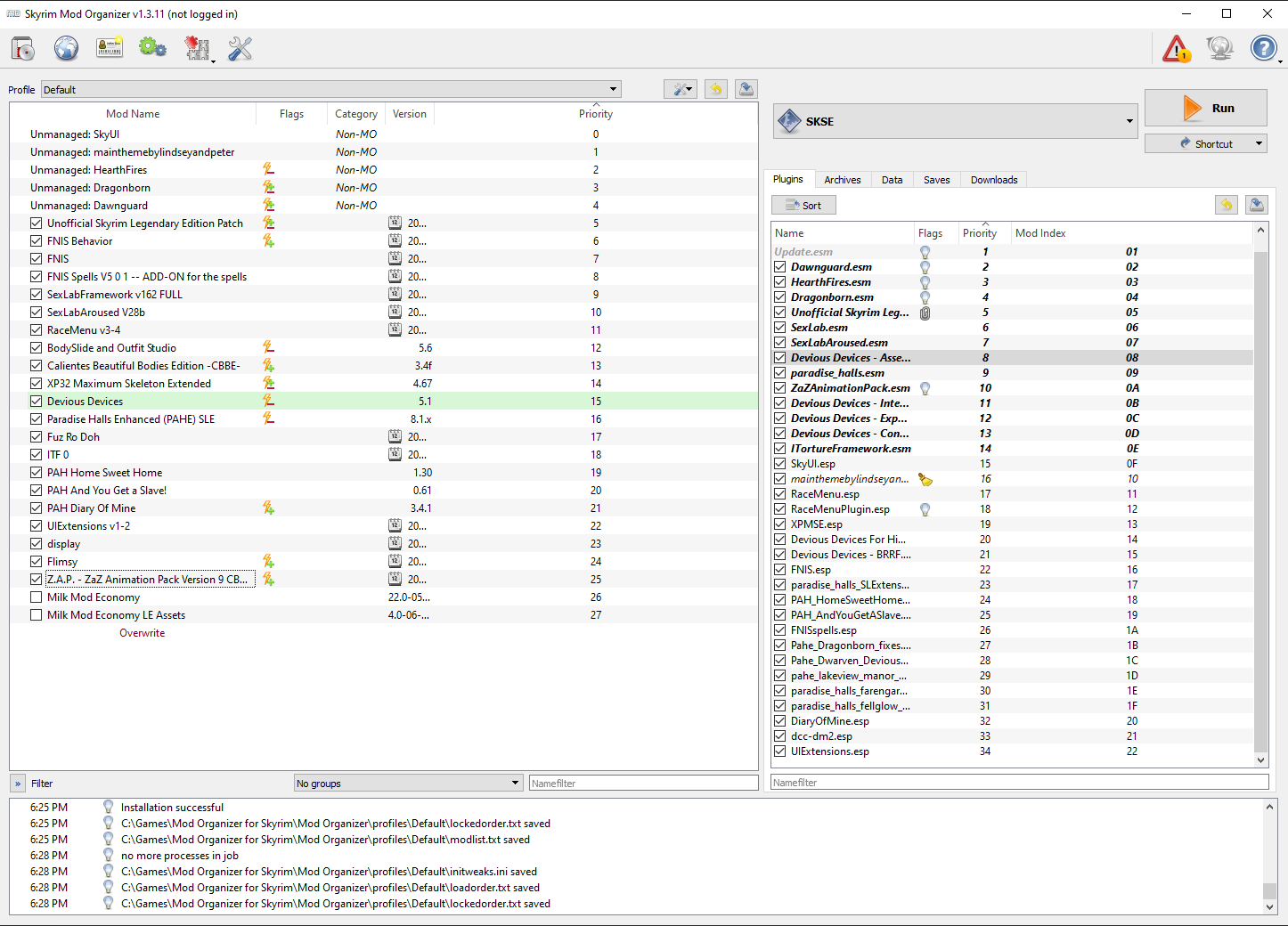Open the tools puzzle-piece toolbar icon

pos(197,48)
